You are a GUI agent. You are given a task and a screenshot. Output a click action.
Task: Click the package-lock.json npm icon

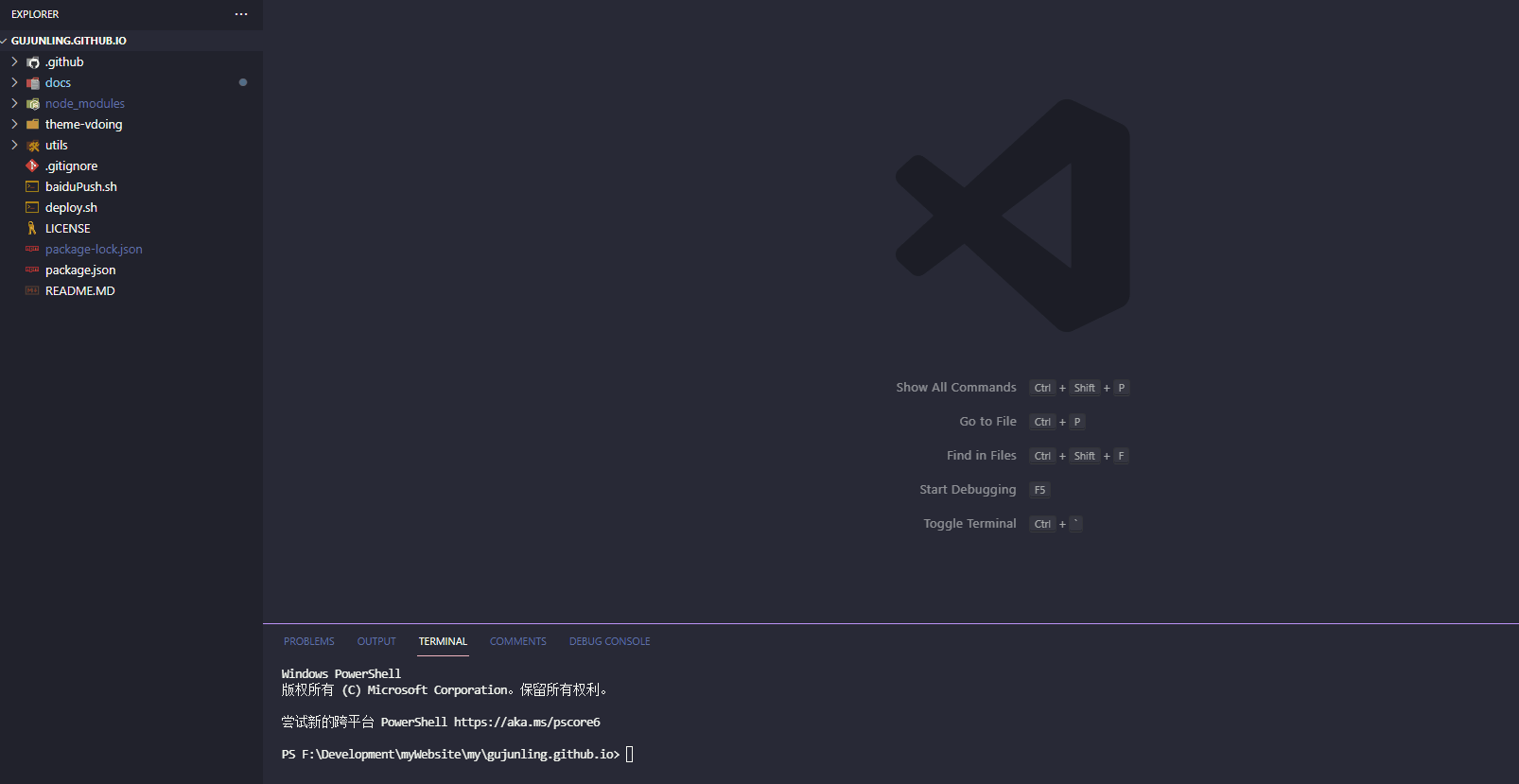pos(32,249)
